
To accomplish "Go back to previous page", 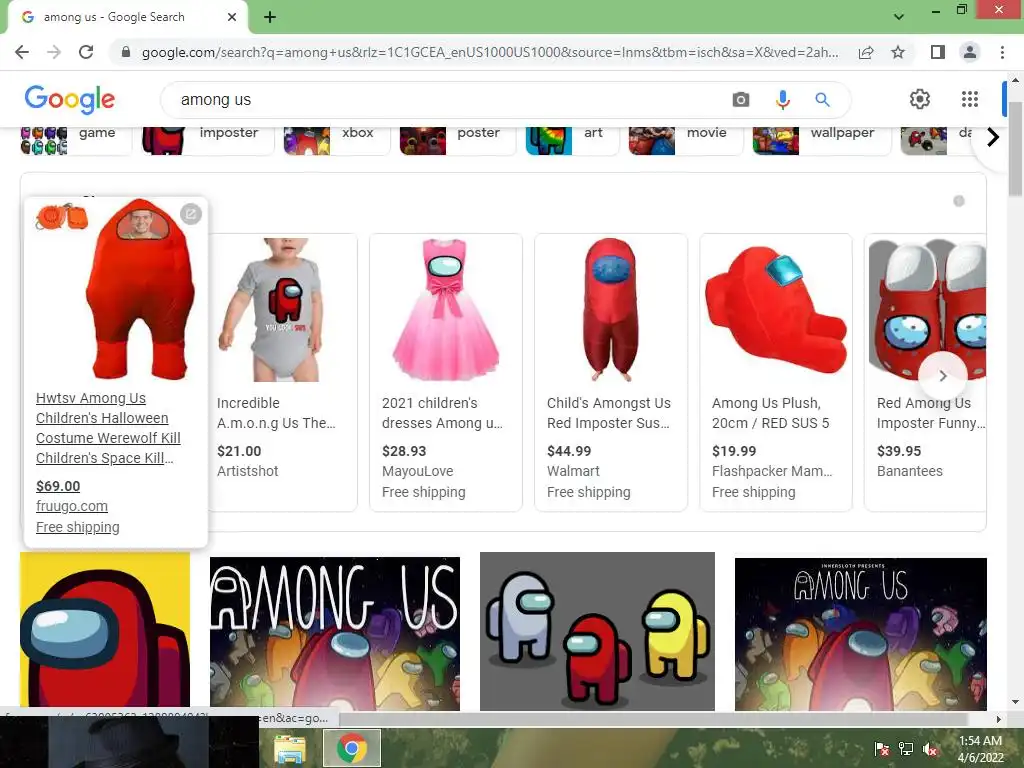I will click(x=22, y=52).
